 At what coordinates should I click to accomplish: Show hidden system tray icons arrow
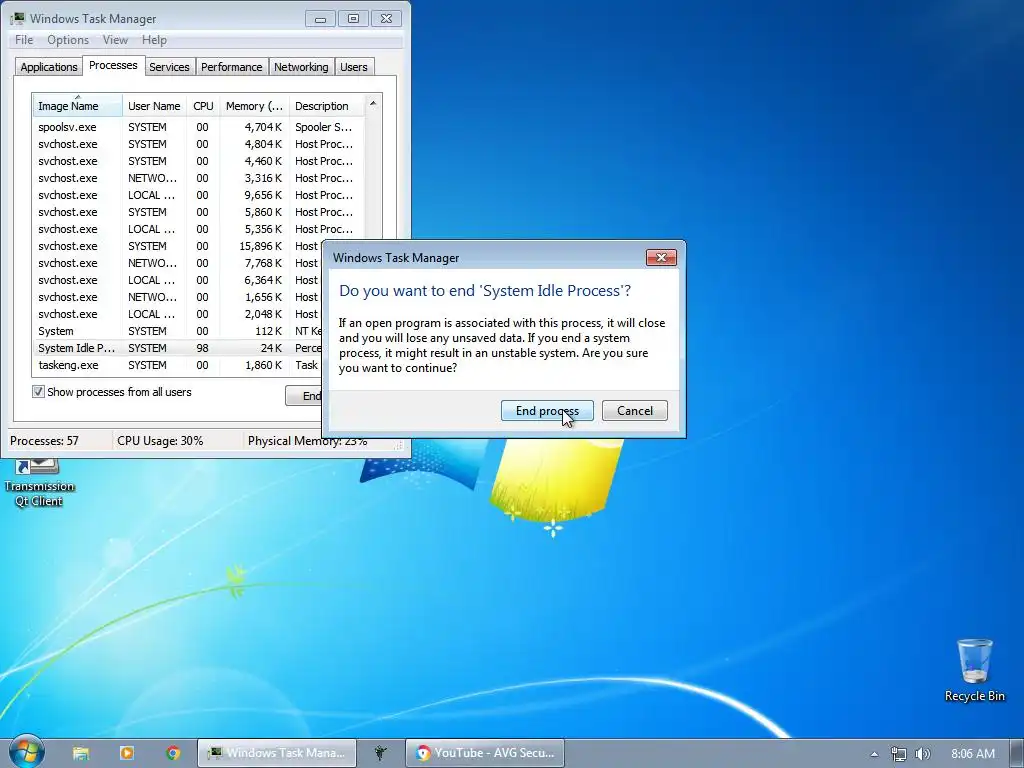874,754
